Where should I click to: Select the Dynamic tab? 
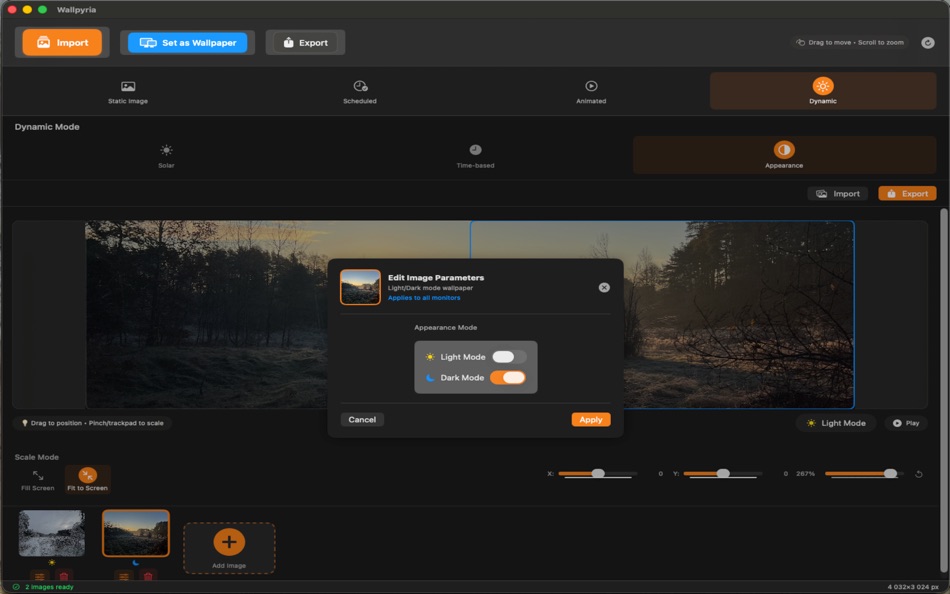[x=823, y=91]
